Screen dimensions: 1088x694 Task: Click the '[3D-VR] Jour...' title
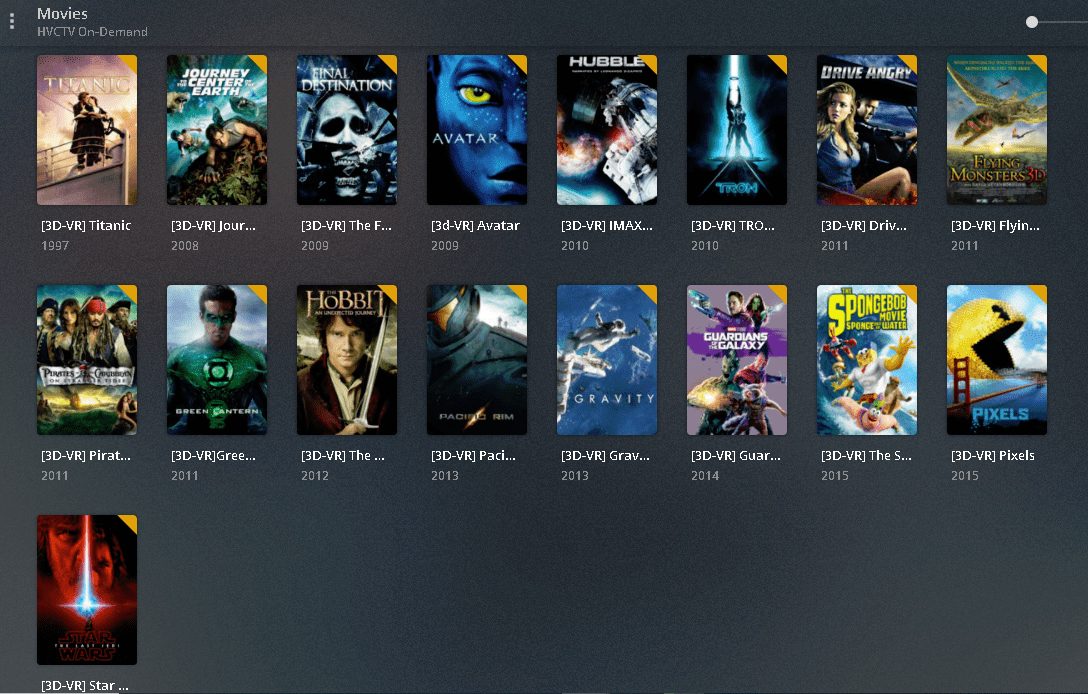coord(213,226)
